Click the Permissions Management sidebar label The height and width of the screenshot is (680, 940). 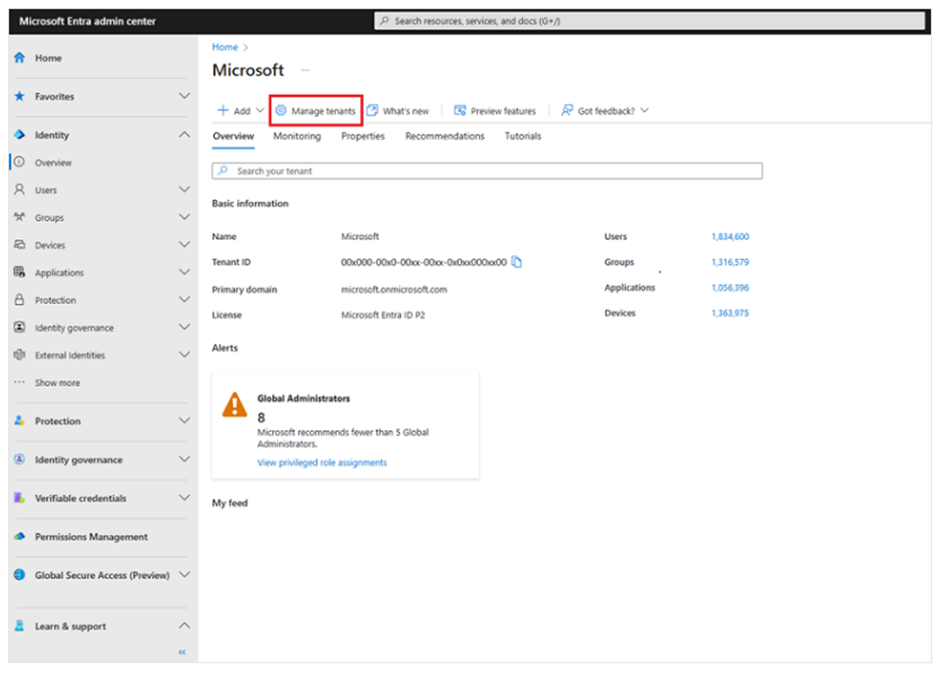[x=91, y=537]
